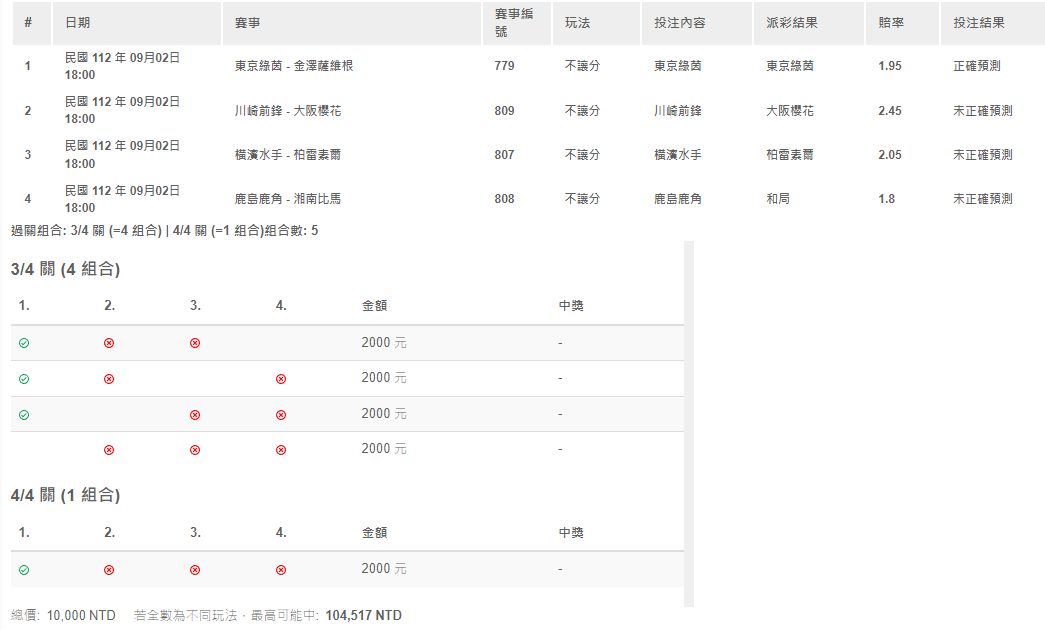The width and height of the screenshot is (1045, 630).
Task: Click the date cell of row 1
Action: (x=122, y=66)
